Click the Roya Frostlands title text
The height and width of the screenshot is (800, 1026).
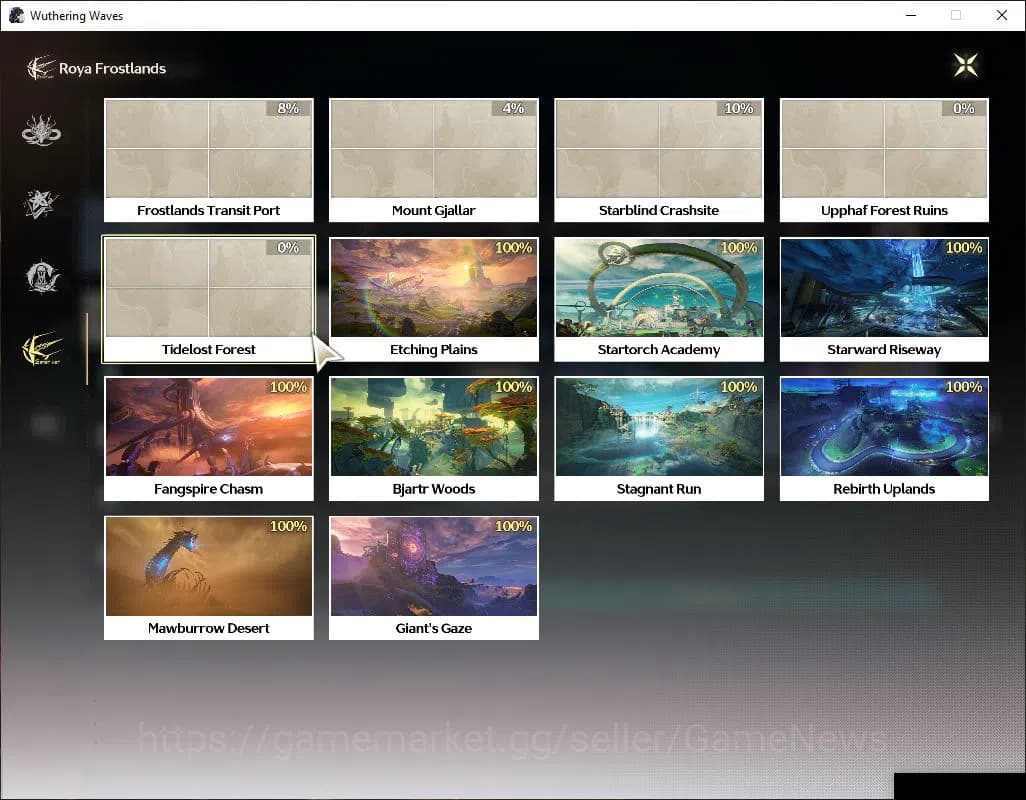(113, 69)
